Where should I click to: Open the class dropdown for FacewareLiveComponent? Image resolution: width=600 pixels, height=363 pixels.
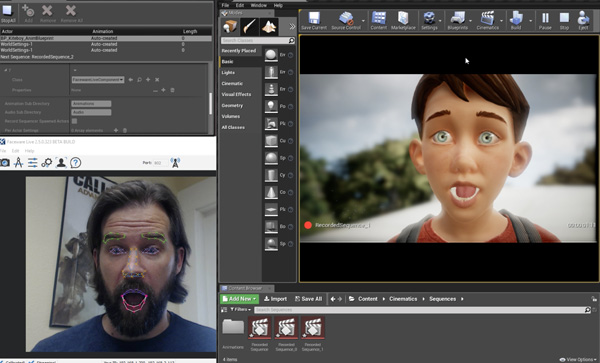click(98, 80)
